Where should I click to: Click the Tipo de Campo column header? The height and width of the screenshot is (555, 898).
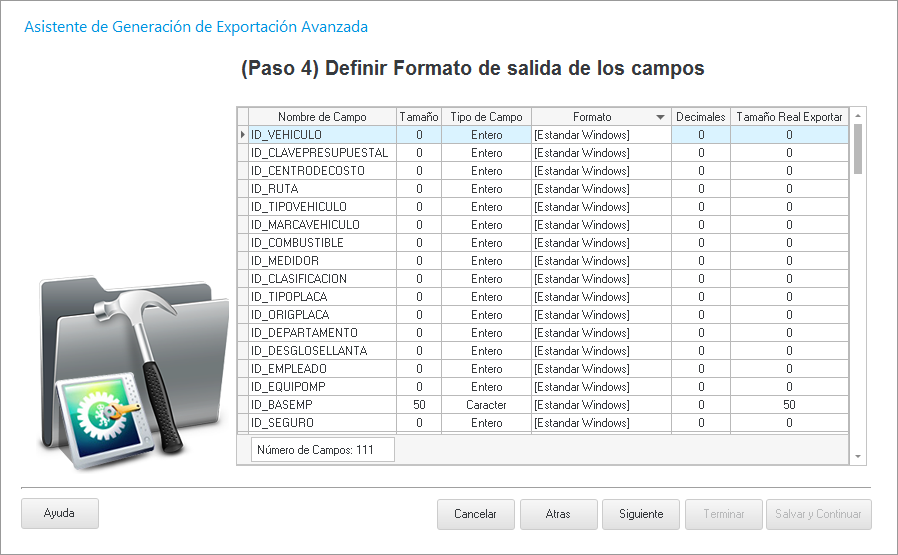tap(486, 117)
